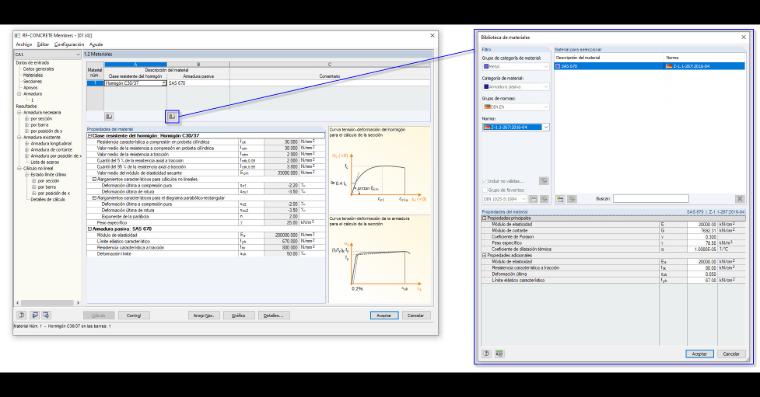Click first favorites icon next to DIN 1025-5 dropdown
This screenshot has height=397, width=760.
click(533, 199)
